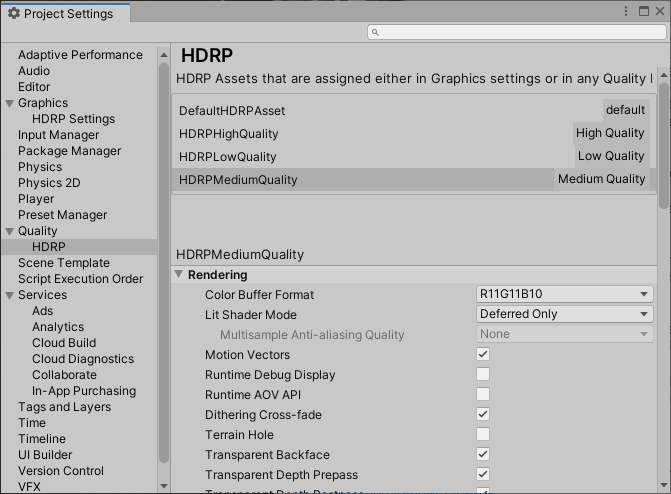Screen dimensions: 671x494
Task: Click the Project Settings gear icon
Action: 14,13
